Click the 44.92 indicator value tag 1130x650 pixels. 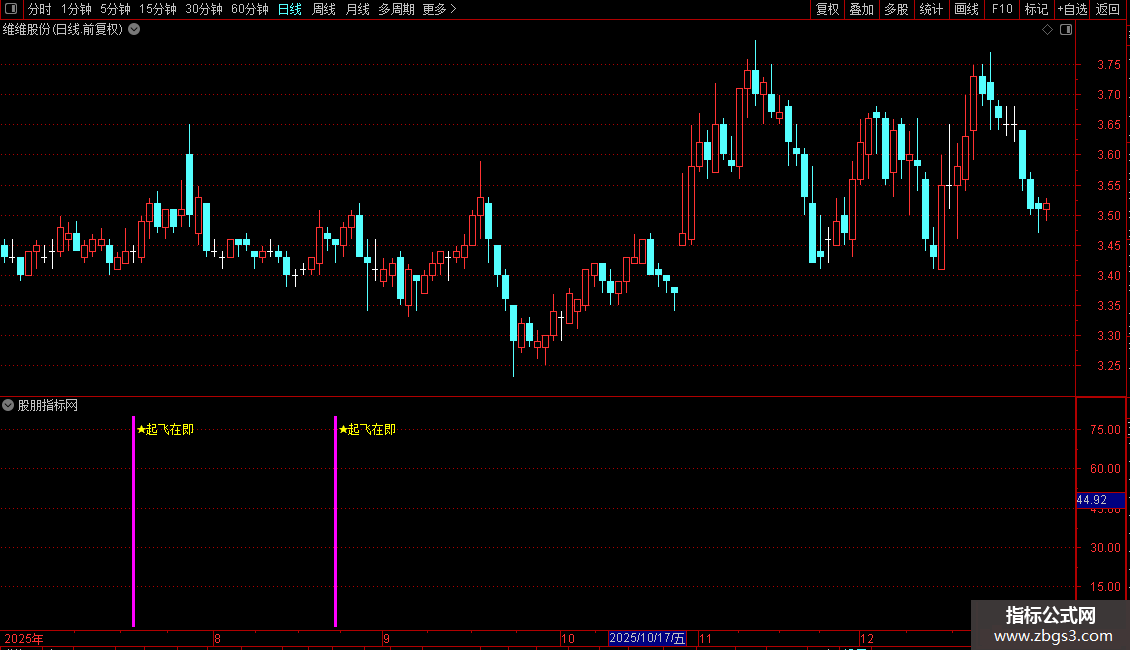coord(1100,499)
